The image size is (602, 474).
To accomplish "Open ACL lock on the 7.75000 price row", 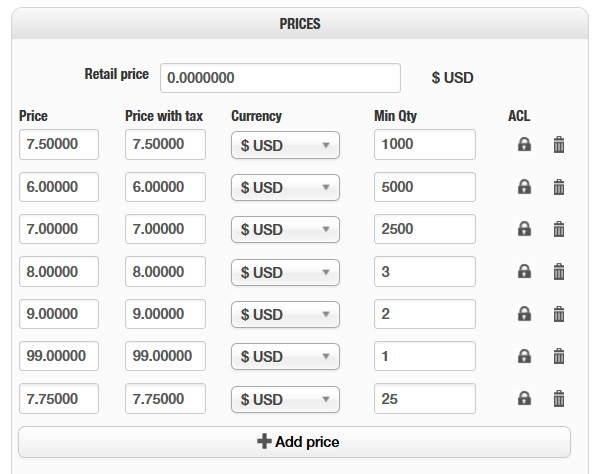I will pyautogui.click(x=524, y=398).
